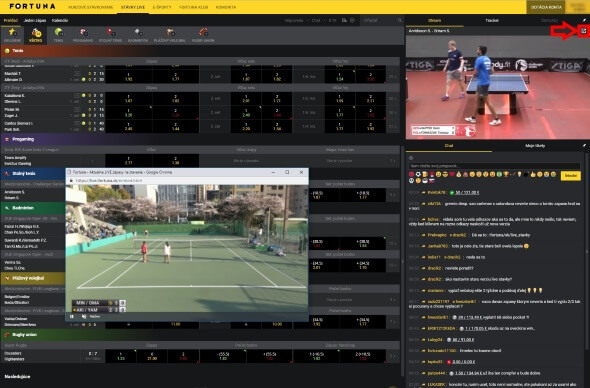590x388 pixels.
Task: Click the chat message input field
Action: coord(494,166)
